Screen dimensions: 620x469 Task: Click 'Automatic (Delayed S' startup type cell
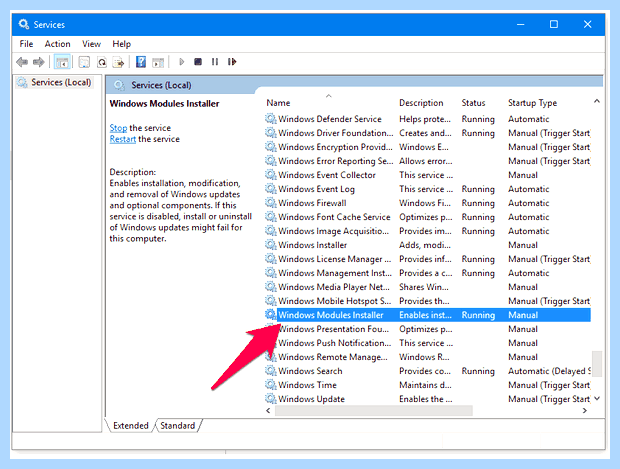tap(549, 371)
